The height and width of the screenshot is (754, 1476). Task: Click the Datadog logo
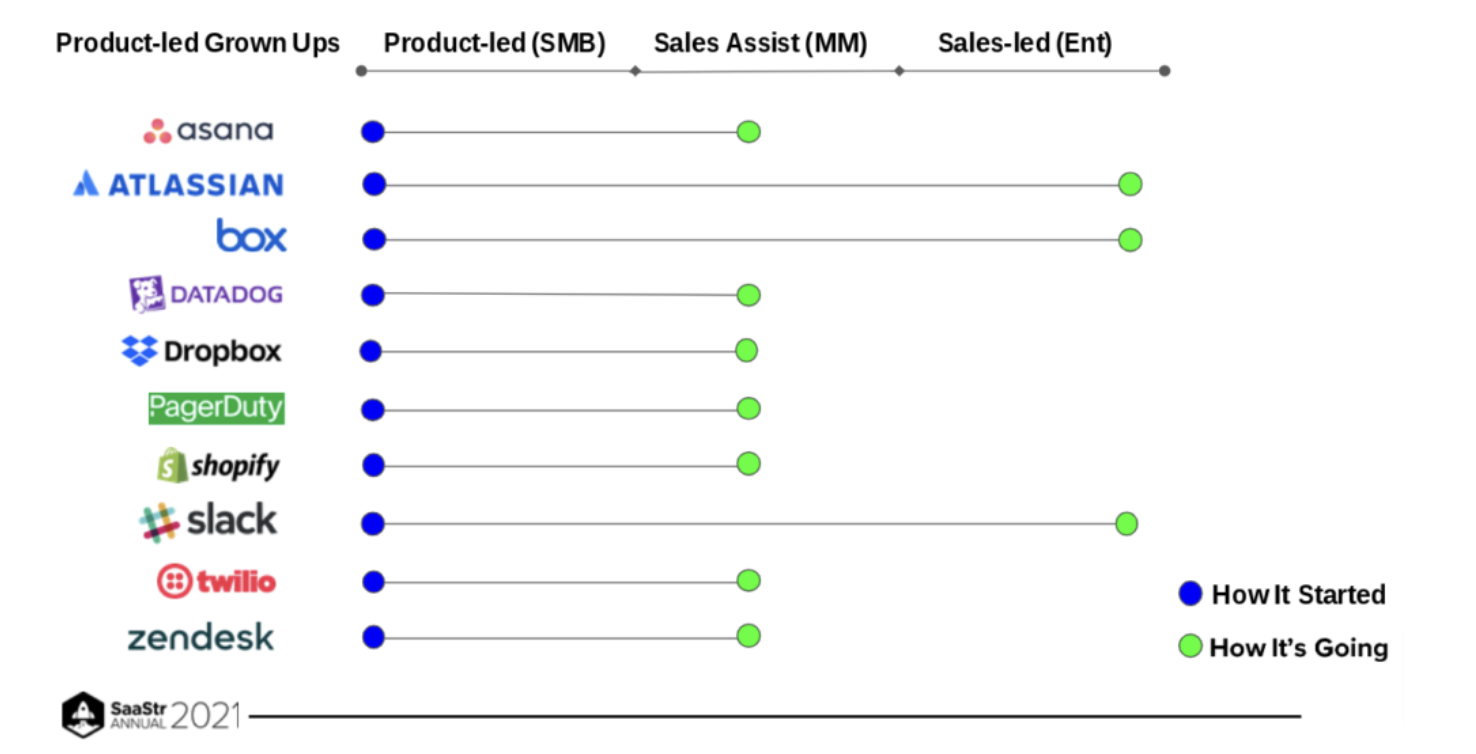tap(206, 294)
